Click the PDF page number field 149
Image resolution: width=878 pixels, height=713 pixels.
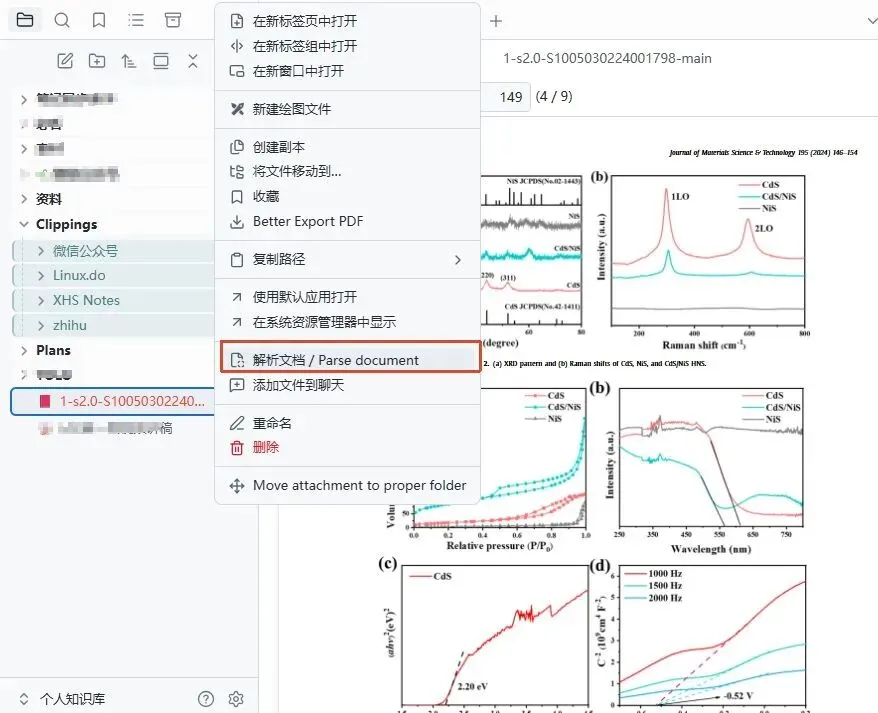click(505, 97)
